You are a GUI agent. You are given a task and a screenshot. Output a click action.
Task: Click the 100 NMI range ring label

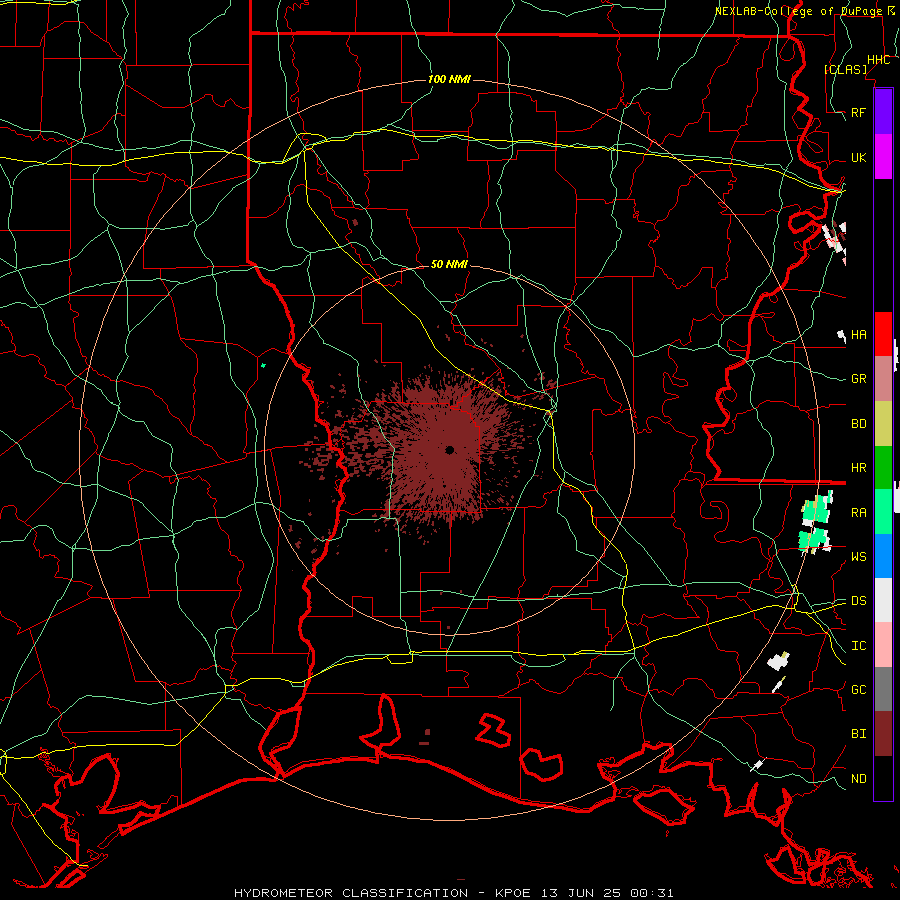[x=449, y=79]
